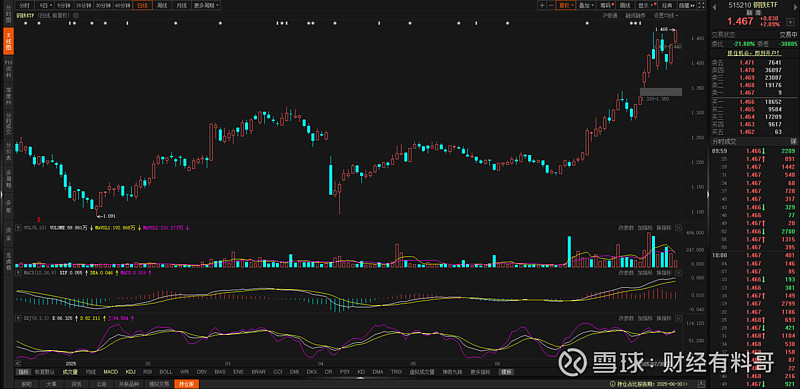
Task: Click 抓住机会 open account link
Action: pyautogui.click(x=755, y=53)
